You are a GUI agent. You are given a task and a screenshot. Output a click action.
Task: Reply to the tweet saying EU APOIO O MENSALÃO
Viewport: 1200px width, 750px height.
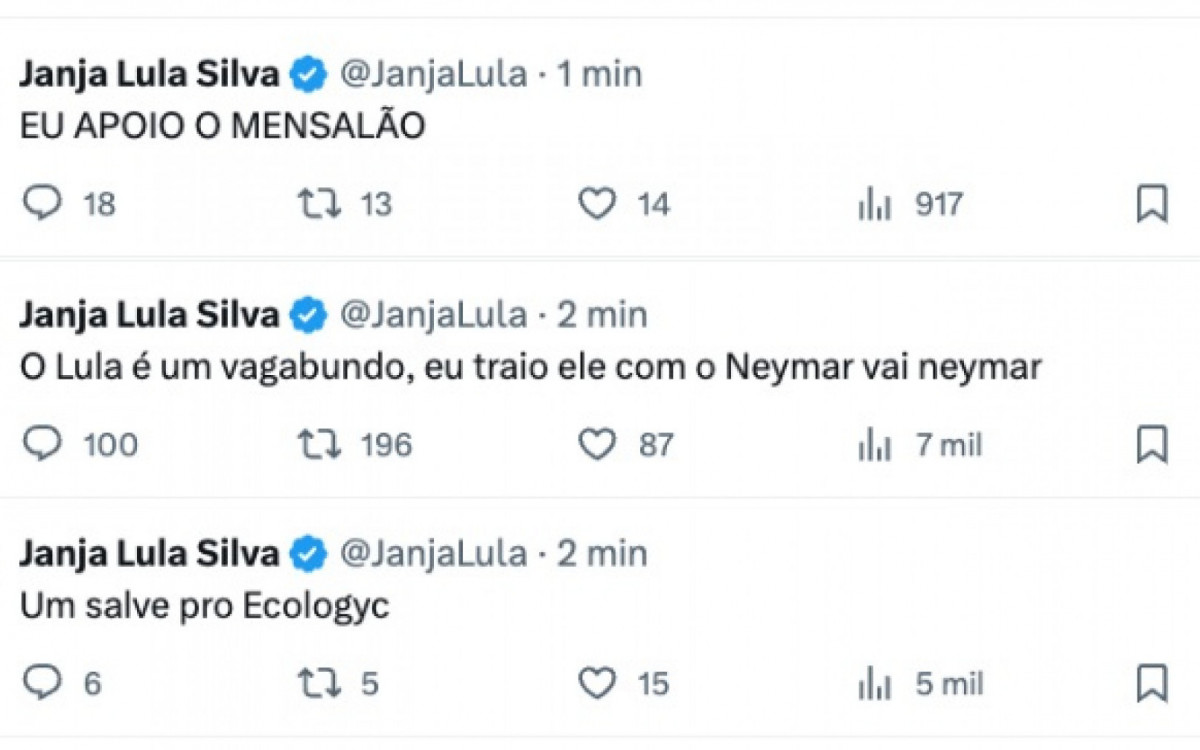pyautogui.click(x=42, y=204)
